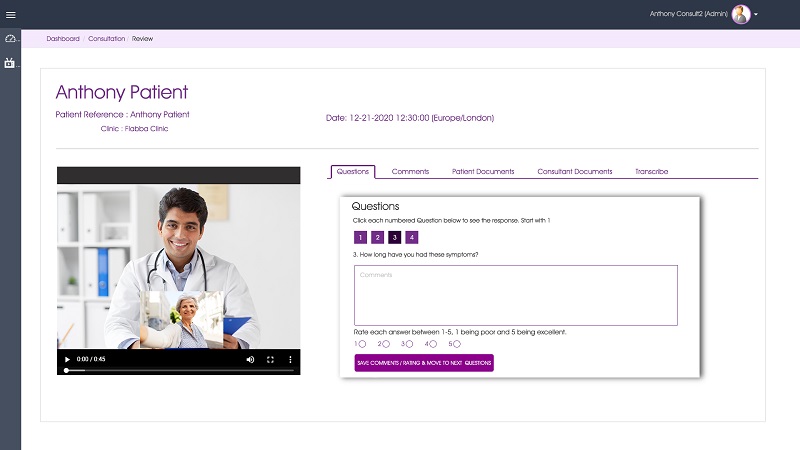
Task: Select rating 3 radio button
Action: tap(409, 344)
